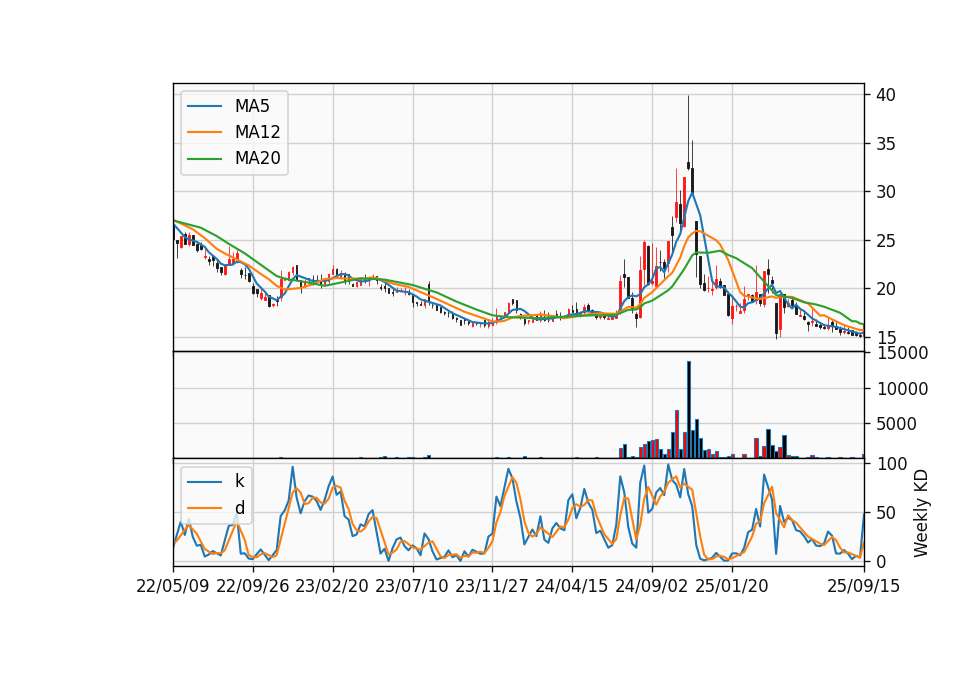Click the price axis label 30
This screenshot has height=690, width=960.
[886, 192]
